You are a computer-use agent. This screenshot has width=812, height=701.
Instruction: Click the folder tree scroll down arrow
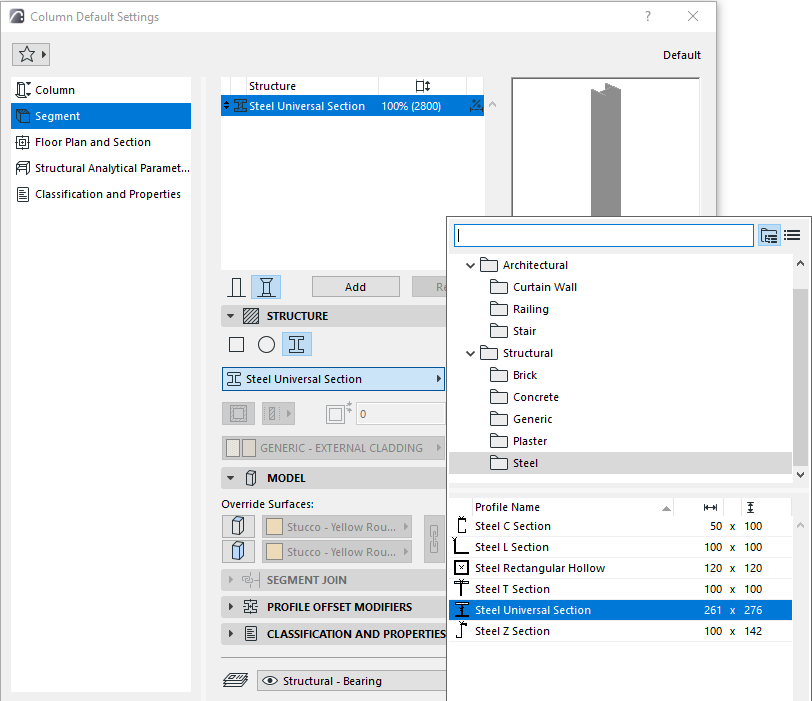coord(801,475)
